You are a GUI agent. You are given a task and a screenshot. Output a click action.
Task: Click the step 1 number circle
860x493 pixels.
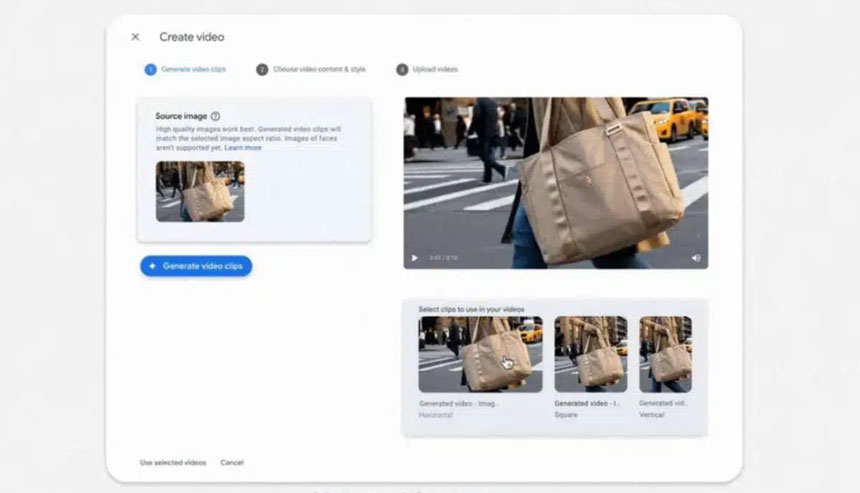pos(150,70)
